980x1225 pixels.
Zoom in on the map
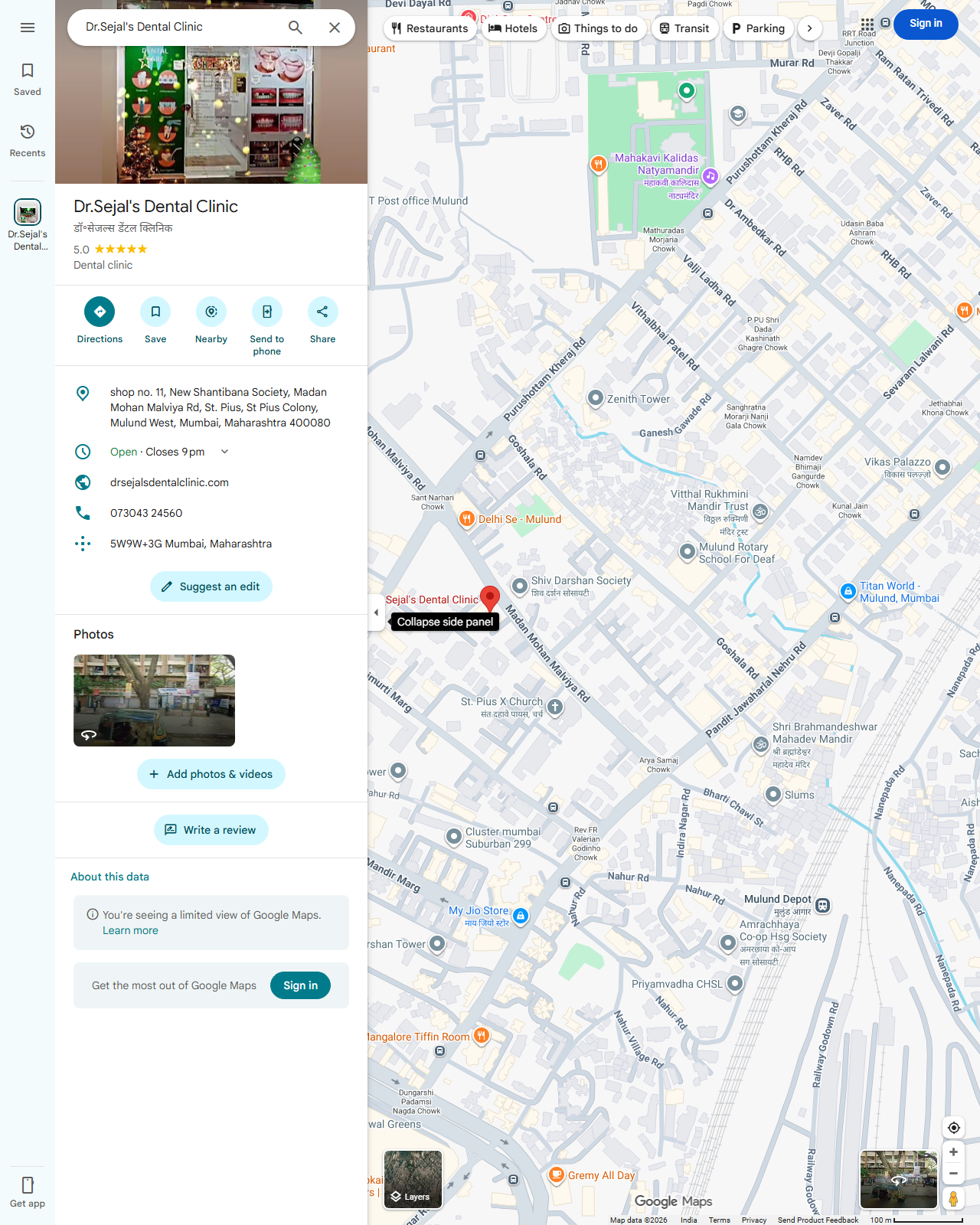[953, 1152]
